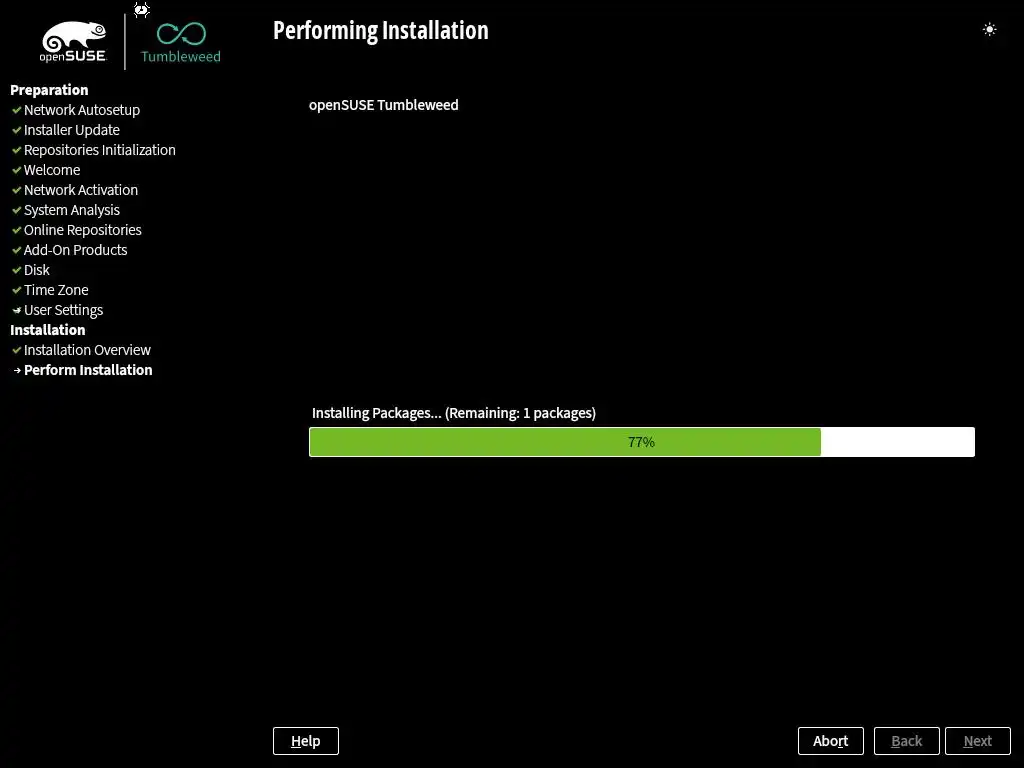Select the Disk step

(x=37, y=270)
